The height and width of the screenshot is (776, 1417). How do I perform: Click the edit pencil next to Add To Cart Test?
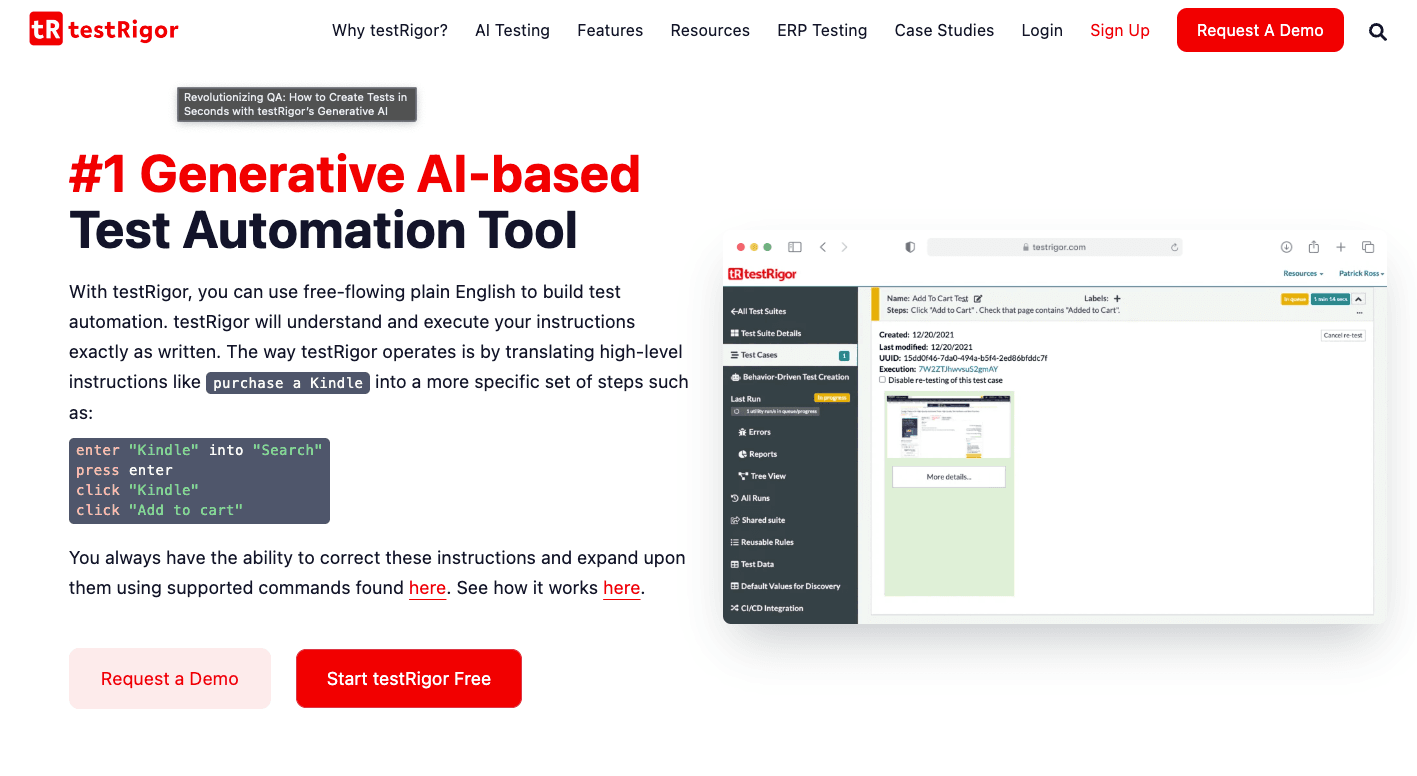tap(978, 298)
